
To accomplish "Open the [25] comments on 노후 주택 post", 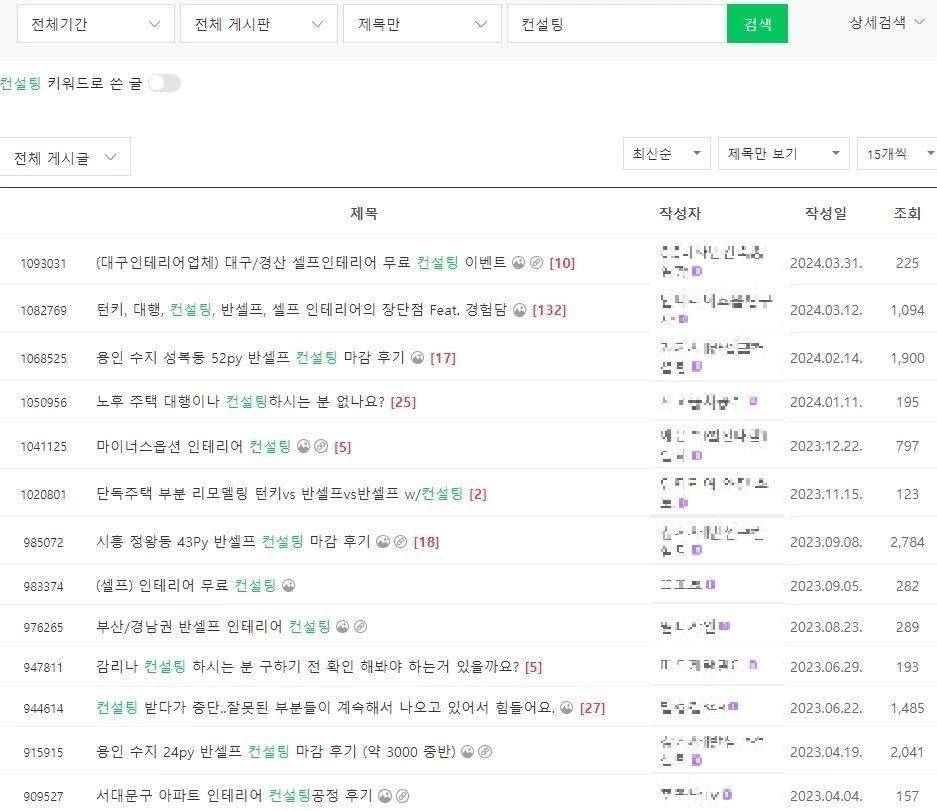I will tap(403, 402).
